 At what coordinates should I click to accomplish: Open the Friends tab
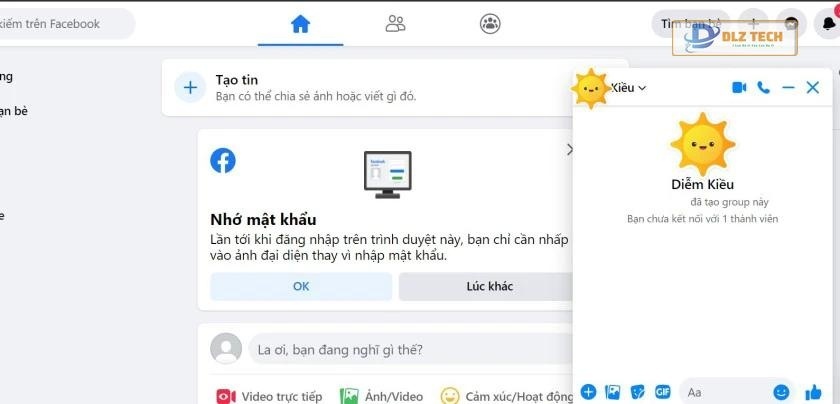395,24
